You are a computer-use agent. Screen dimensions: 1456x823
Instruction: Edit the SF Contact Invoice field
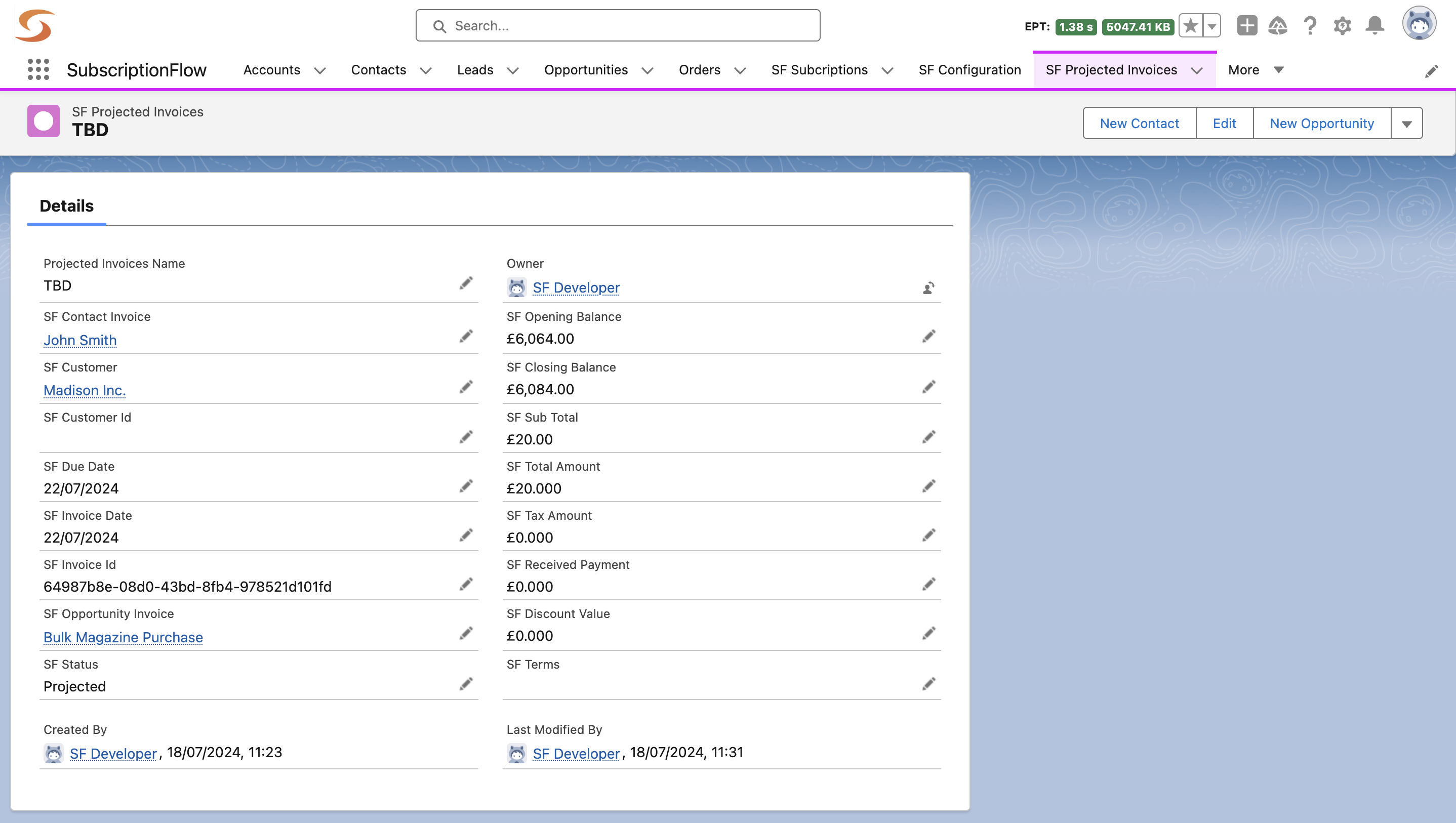coord(466,336)
